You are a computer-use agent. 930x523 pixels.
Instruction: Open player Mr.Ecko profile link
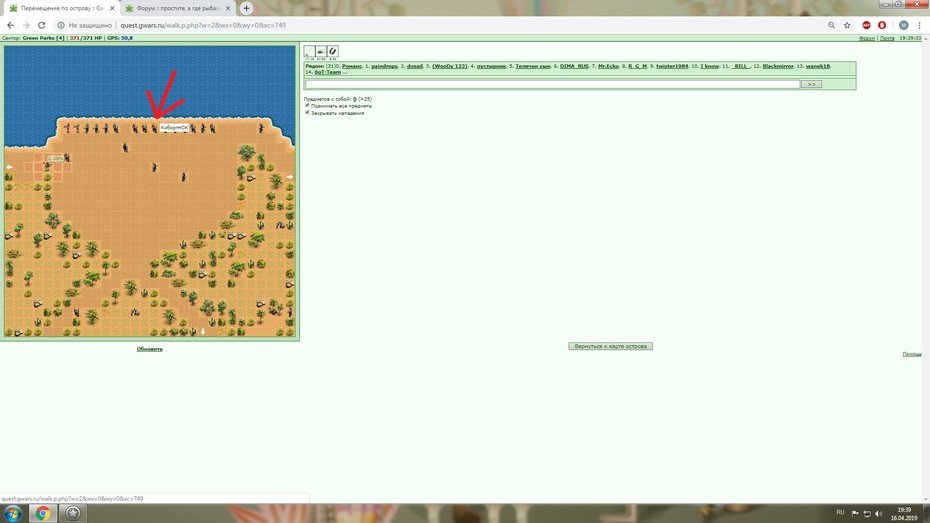tap(609, 66)
